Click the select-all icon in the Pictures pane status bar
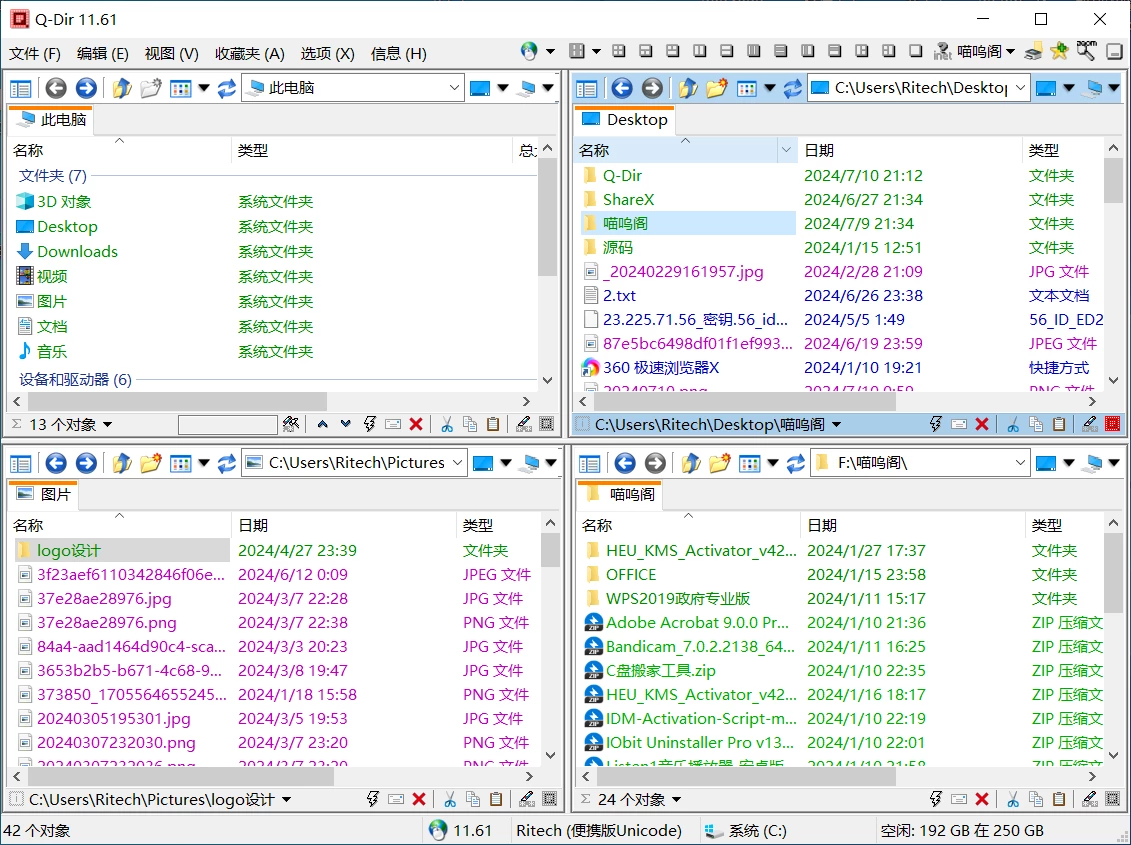Viewport: 1131px width, 845px height. pyautogui.click(x=550, y=799)
